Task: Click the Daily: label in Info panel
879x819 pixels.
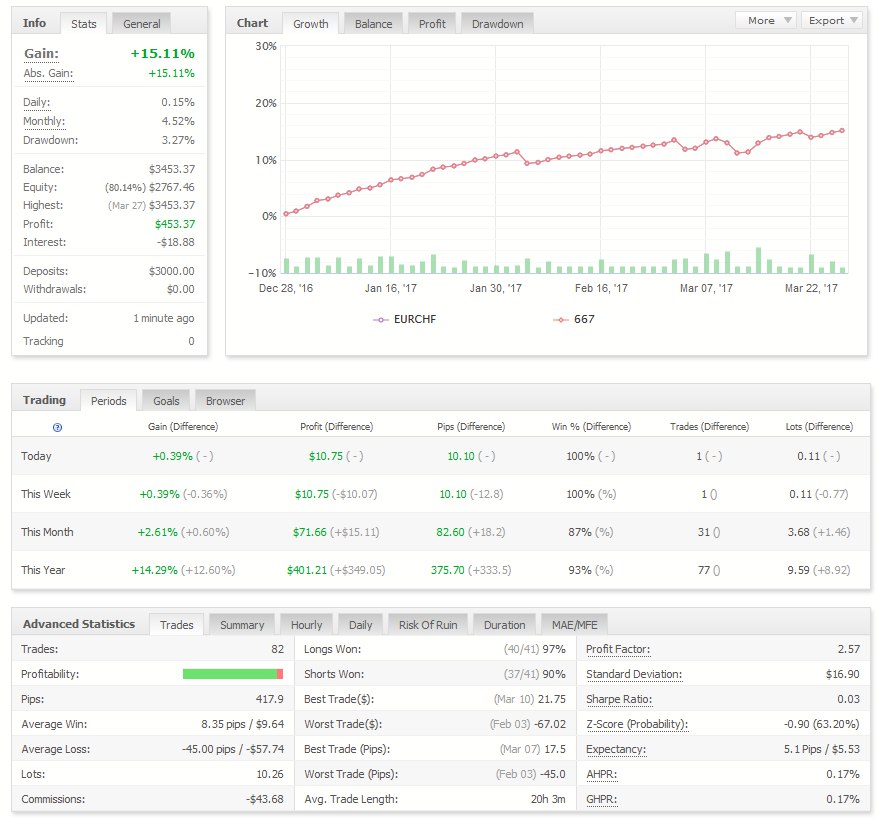Action: pyautogui.click(x=36, y=103)
